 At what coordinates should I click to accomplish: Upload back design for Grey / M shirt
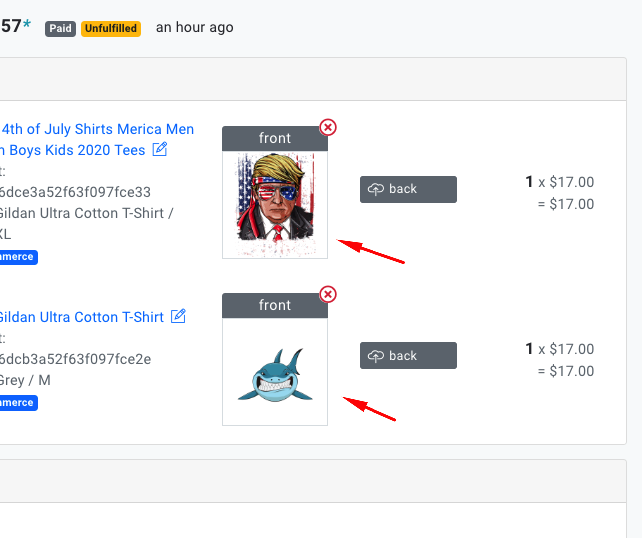point(408,355)
